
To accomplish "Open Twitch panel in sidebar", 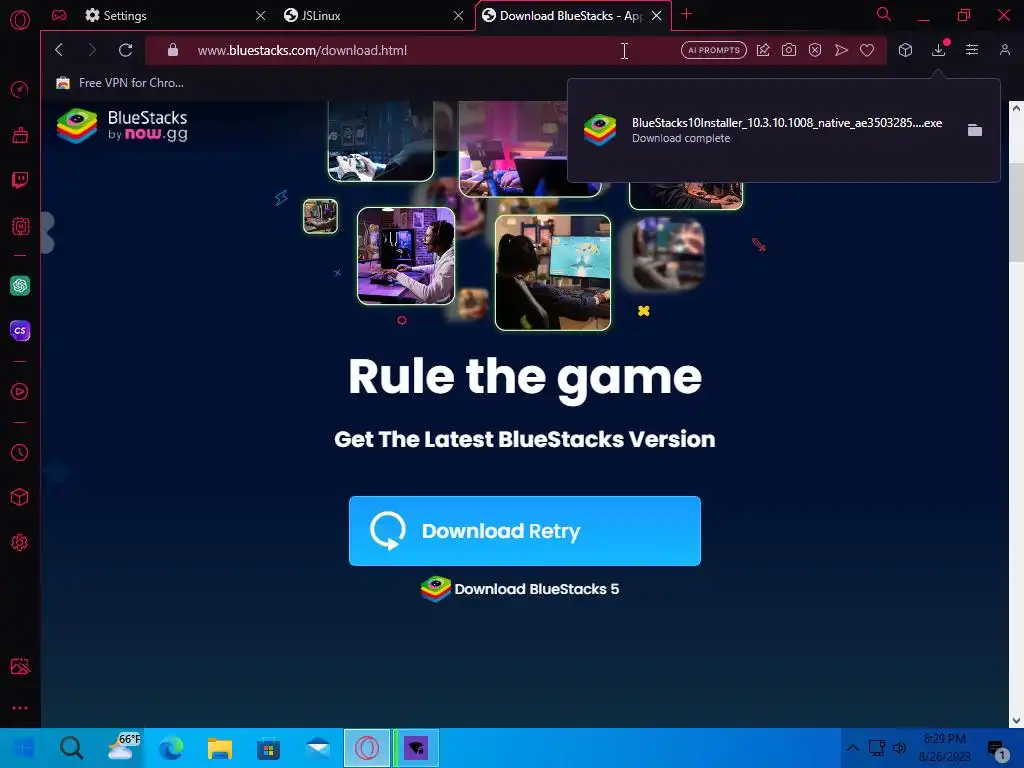I will [x=20, y=180].
